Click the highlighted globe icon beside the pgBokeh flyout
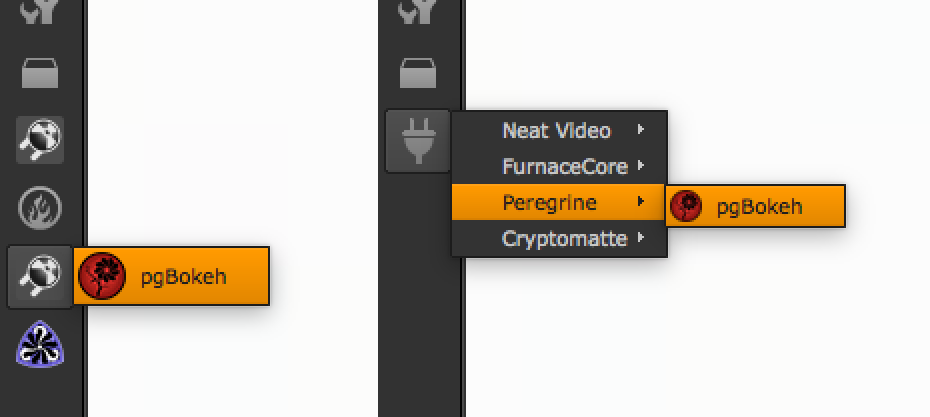 click(x=40, y=275)
